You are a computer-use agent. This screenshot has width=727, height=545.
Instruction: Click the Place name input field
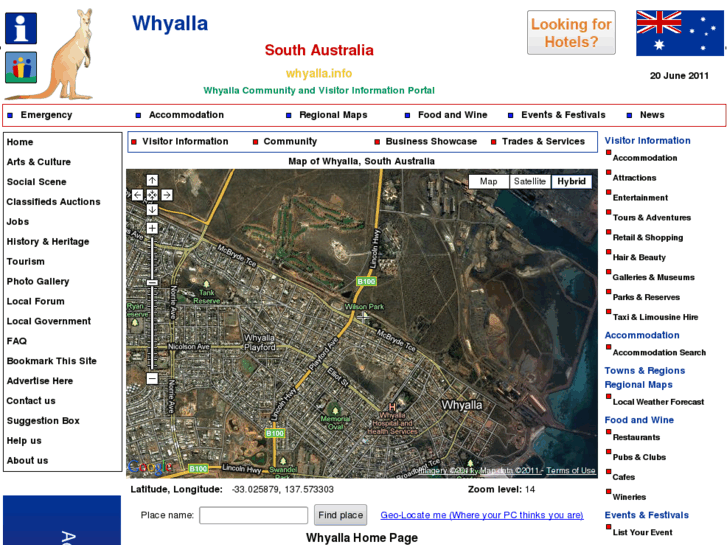point(254,515)
